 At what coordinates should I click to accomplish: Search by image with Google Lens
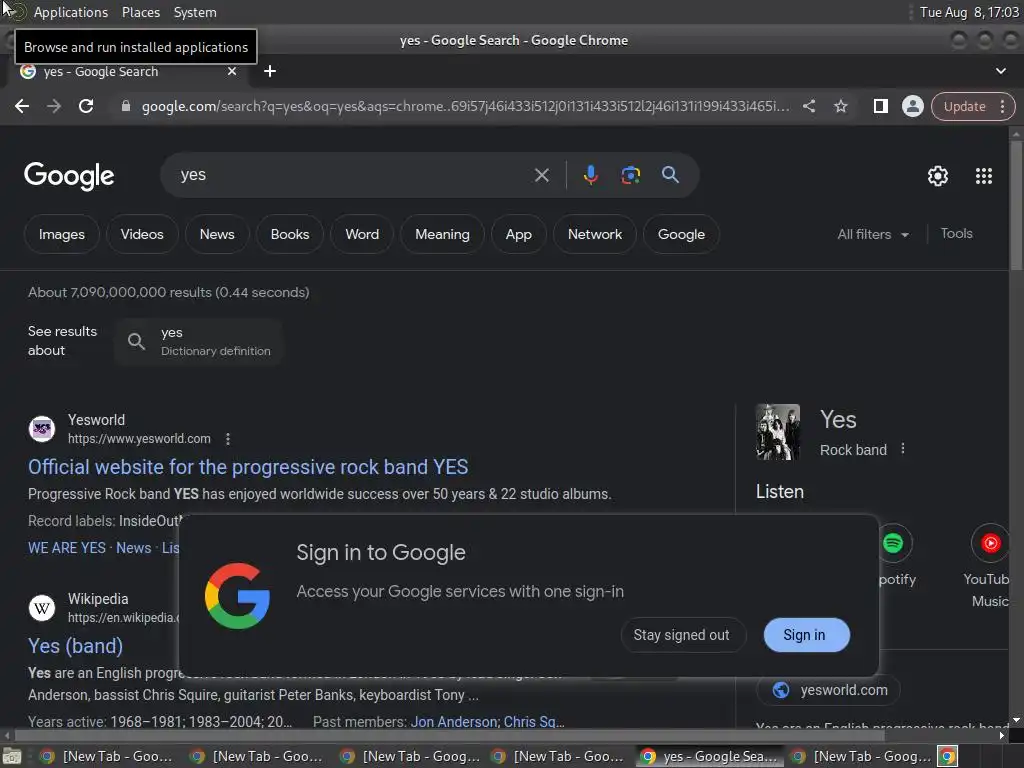pyautogui.click(x=630, y=175)
